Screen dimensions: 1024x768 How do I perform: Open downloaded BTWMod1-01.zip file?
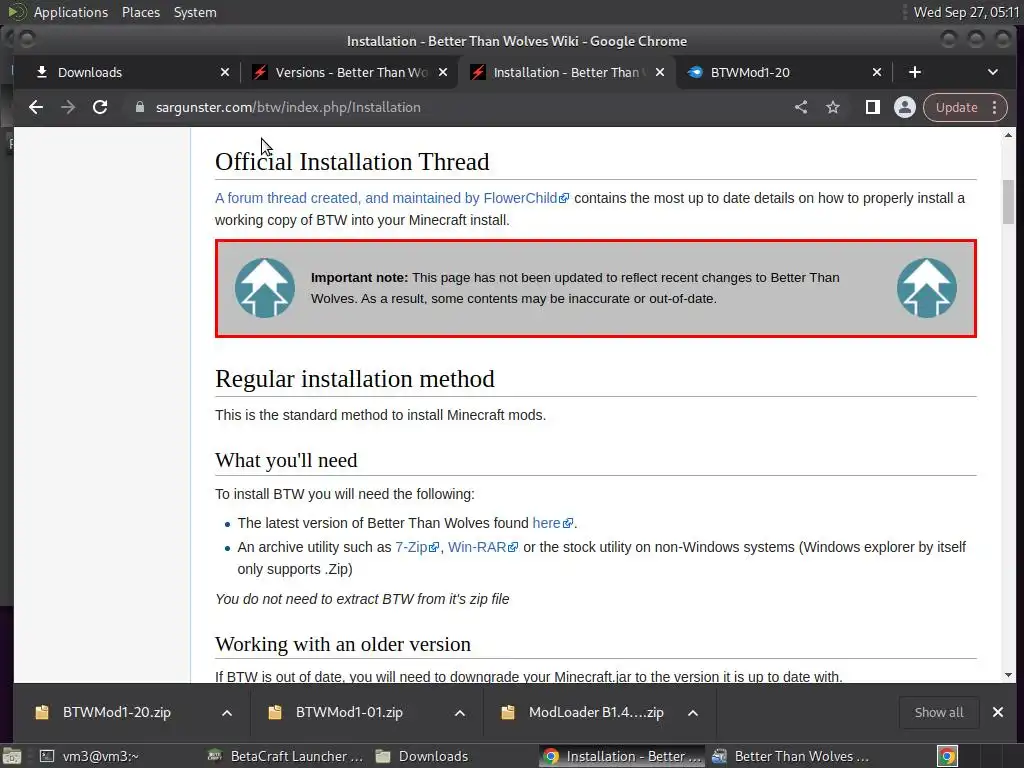(349, 712)
